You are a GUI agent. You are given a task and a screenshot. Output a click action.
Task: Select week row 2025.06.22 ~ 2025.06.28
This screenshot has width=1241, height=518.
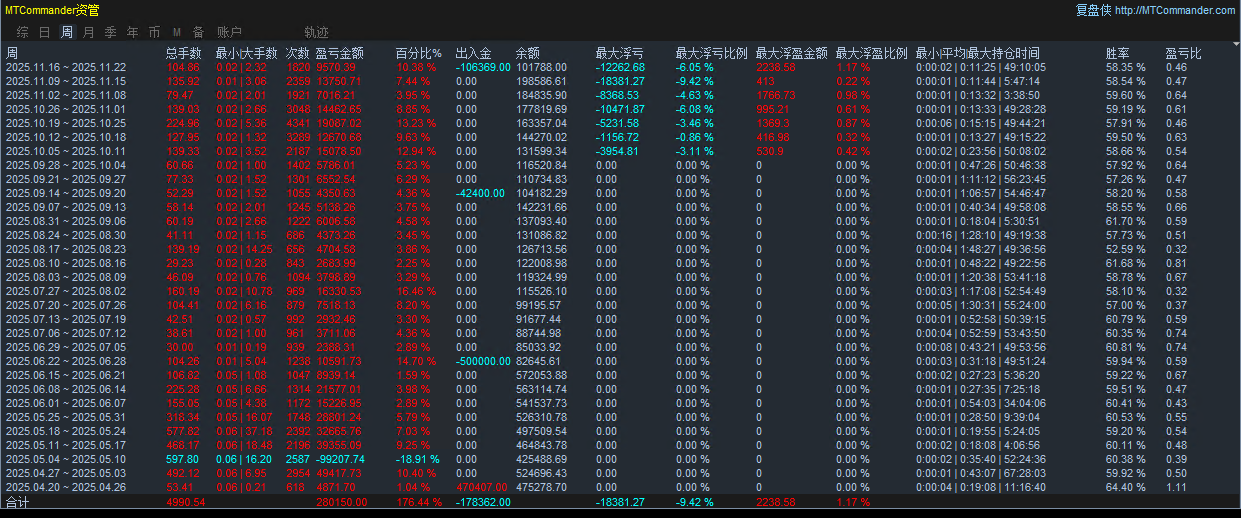point(620,361)
